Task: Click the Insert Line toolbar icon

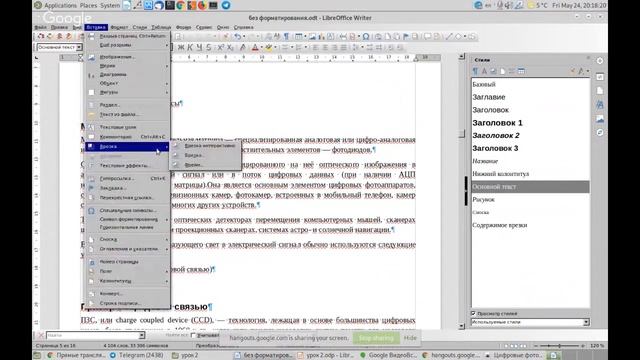Action: [449, 37]
